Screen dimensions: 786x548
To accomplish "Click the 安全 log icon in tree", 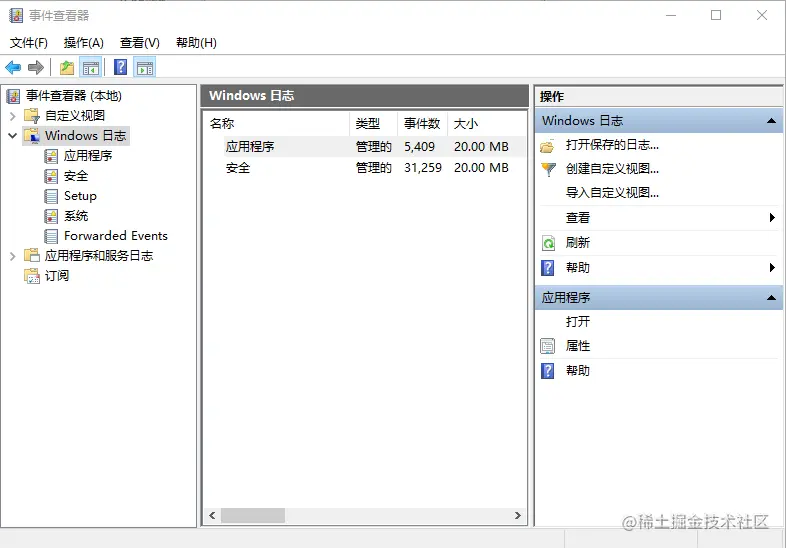I will click(x=51, y=176).
